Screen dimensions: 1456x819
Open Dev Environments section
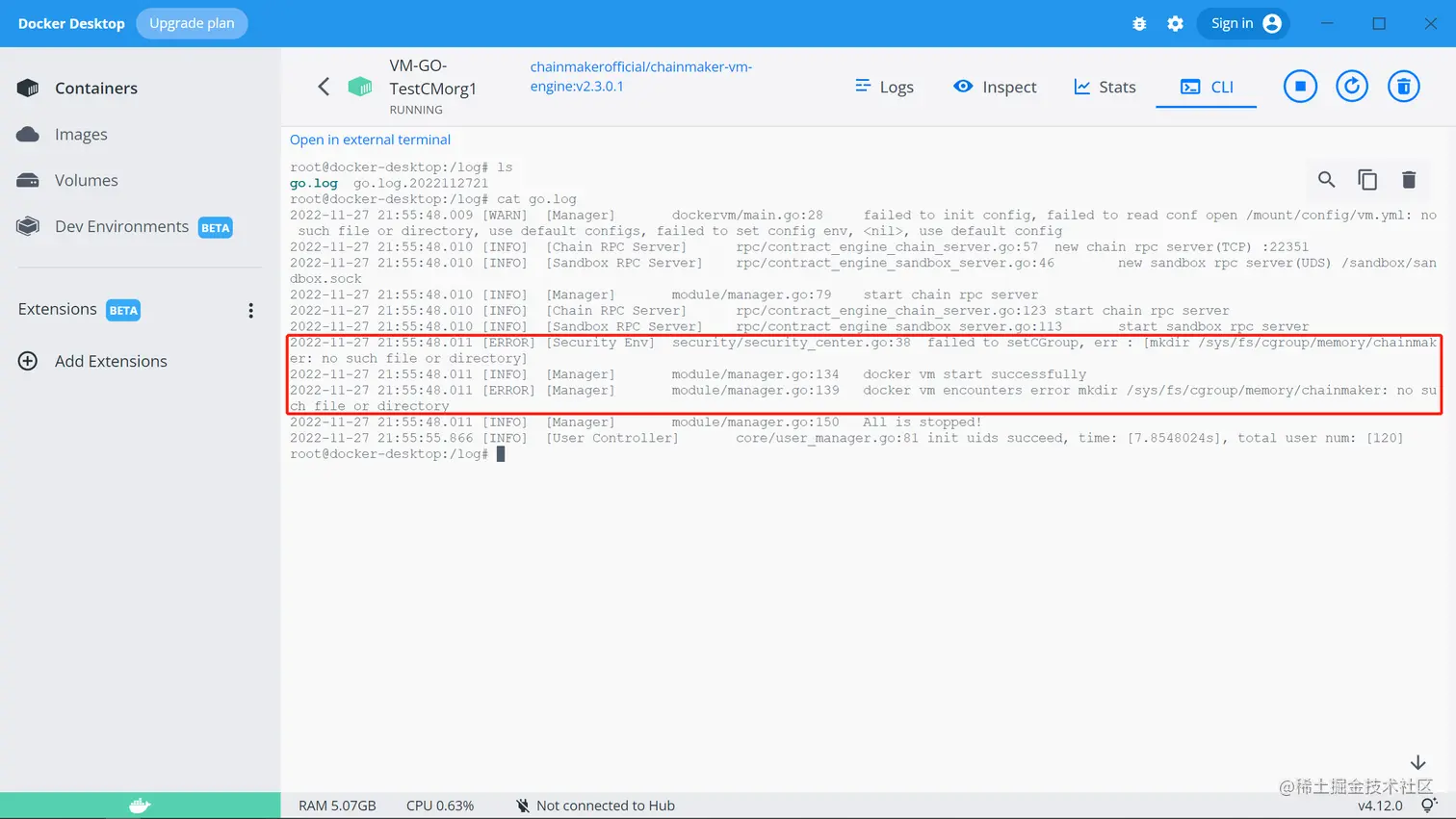122,226
